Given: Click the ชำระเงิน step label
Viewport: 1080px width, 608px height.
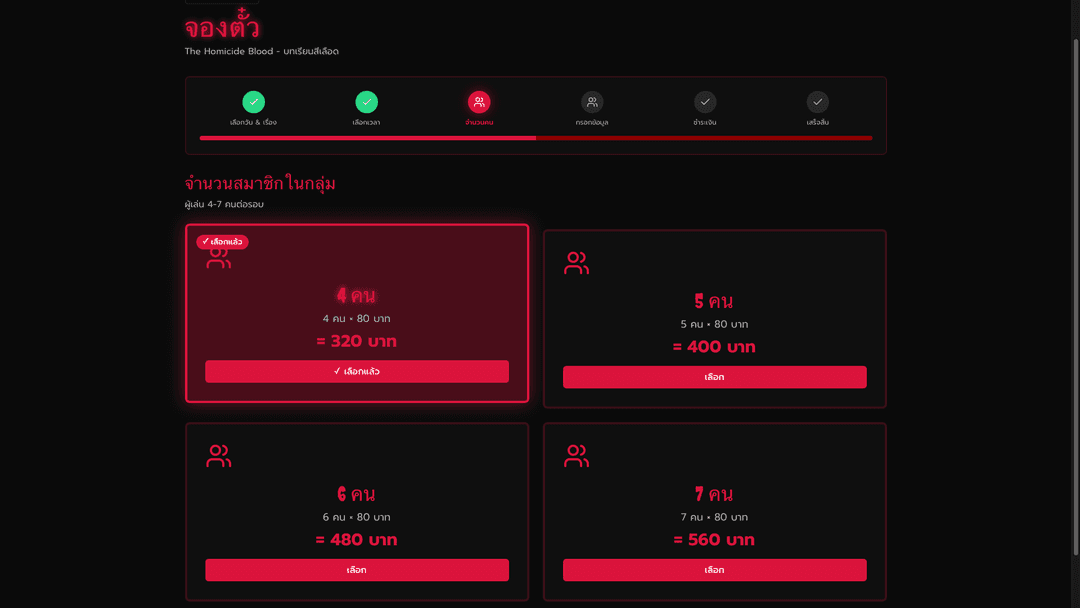Looking at the screenshot, I should pos(705,123).
